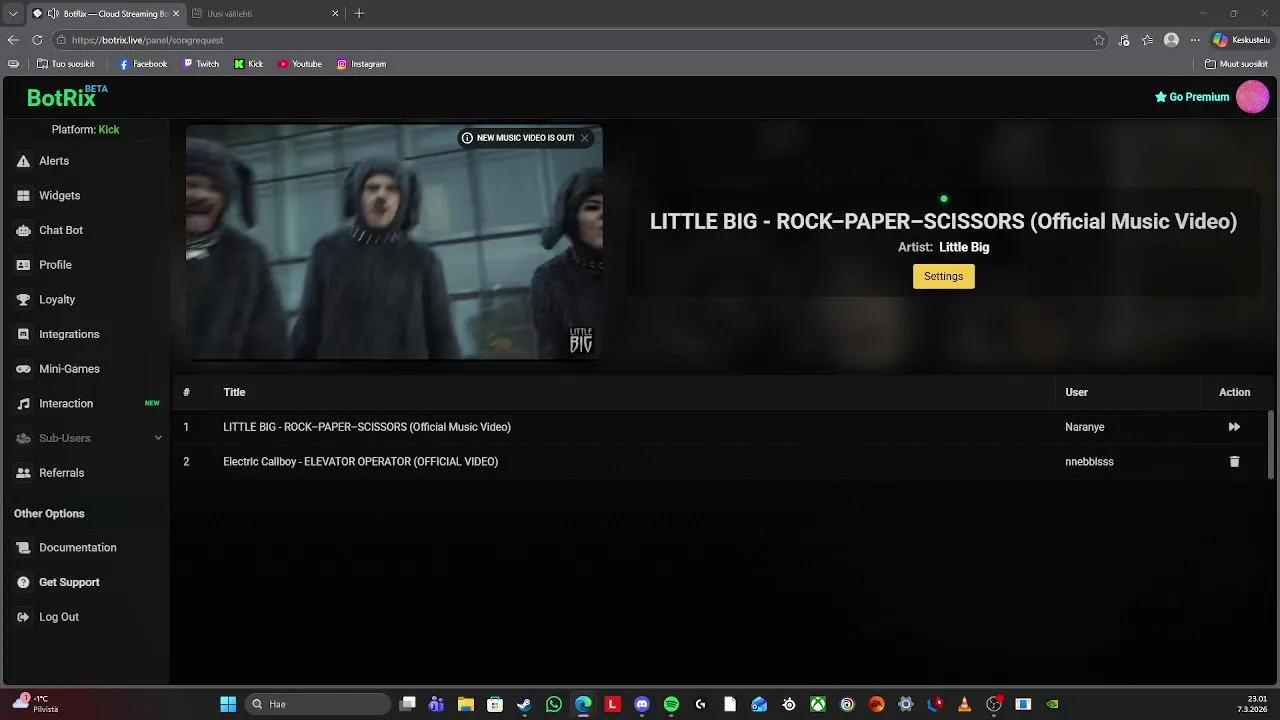Open the Kick bookmark
Viewport: 1280px width, 720px height.
[x=249, y=64]
